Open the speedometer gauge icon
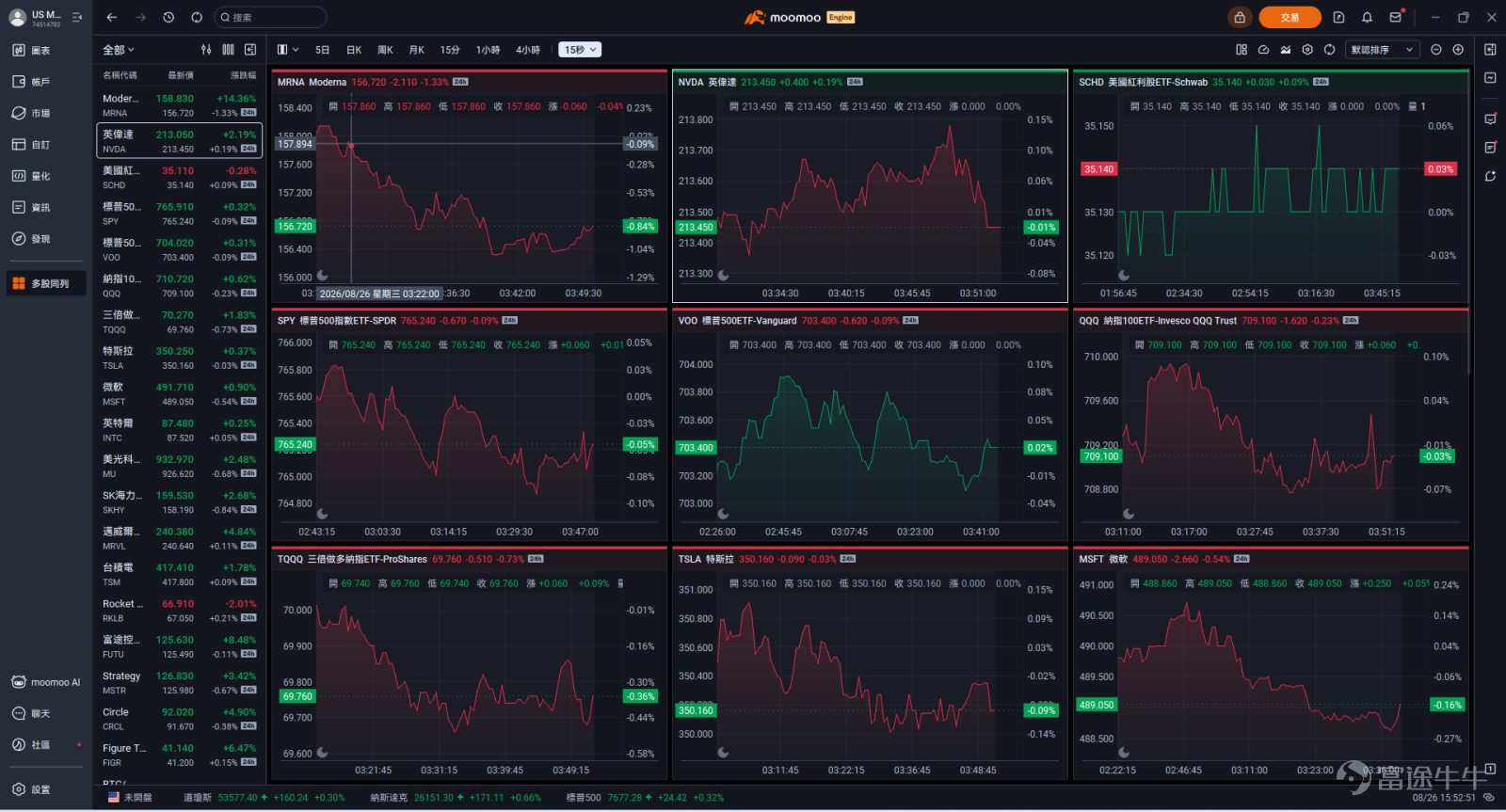The image size is (1506, 812). [1263, 50]
